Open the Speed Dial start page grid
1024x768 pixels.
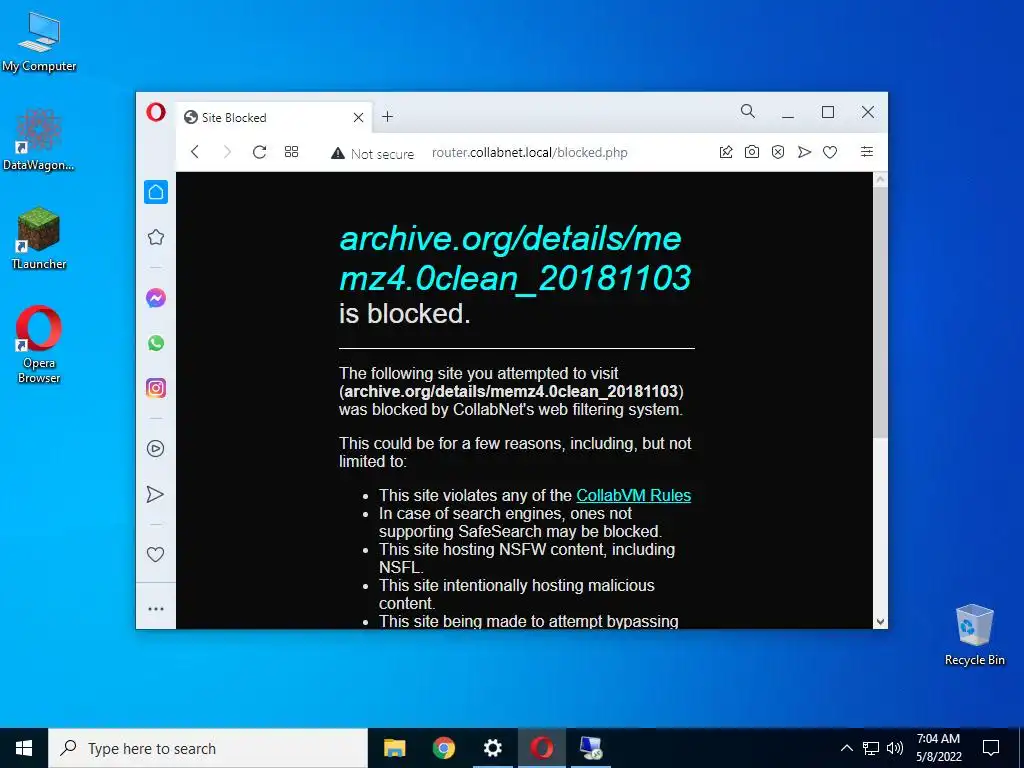click(x=291, y=152)
